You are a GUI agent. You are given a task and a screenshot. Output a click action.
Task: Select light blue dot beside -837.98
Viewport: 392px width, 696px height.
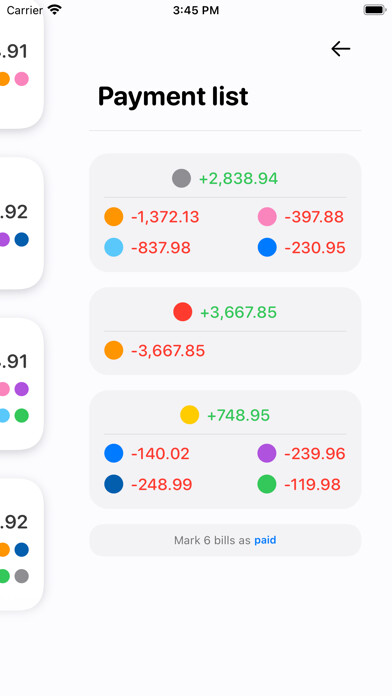click(114, 247)
